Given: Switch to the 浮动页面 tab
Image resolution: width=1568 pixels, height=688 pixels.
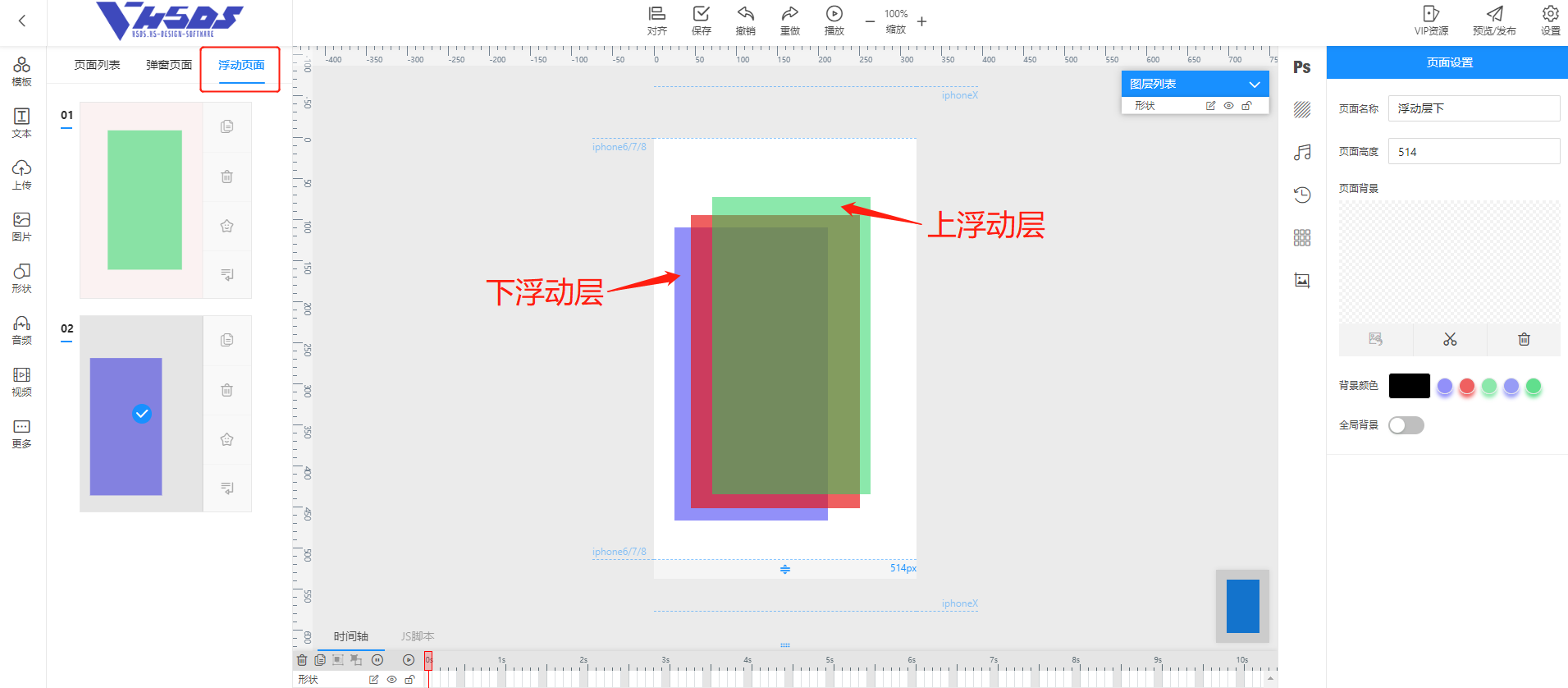Looking at the screenshot, I should [241, 65].
